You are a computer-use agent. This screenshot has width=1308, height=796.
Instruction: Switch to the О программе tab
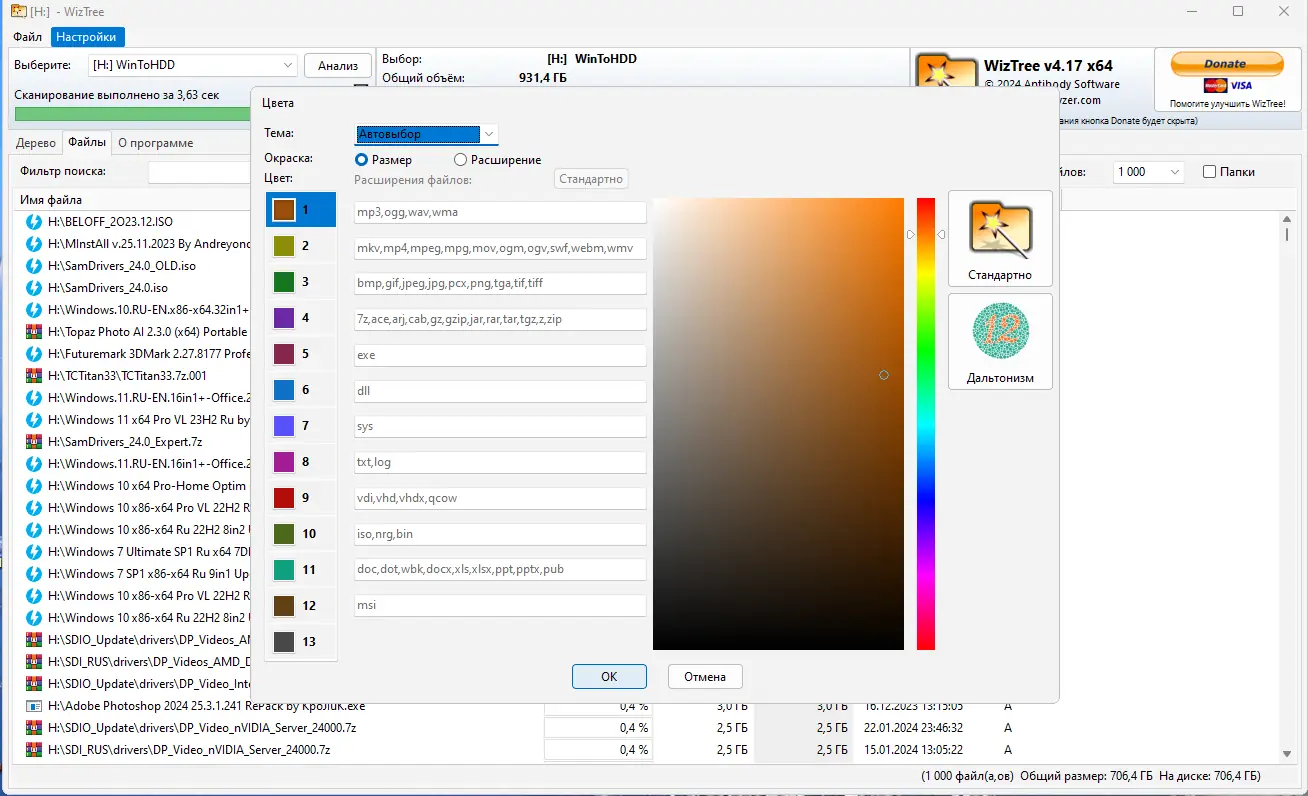(x=156, y=143)
